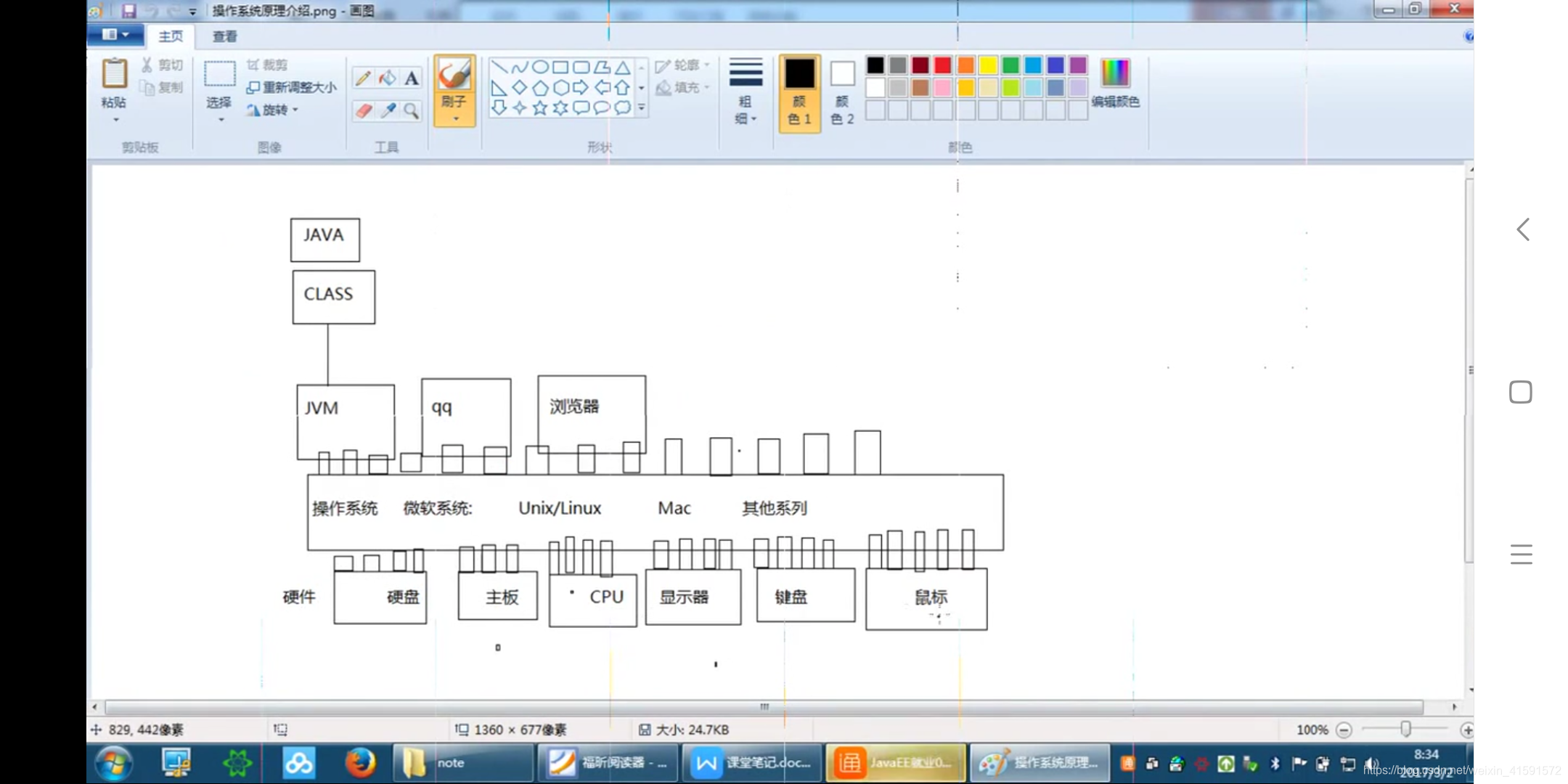Click the vertical scrollbar of the canvas
The height and width of the screenshot is (784, 1568).
pyautogui.click(x=1469, y=370)
